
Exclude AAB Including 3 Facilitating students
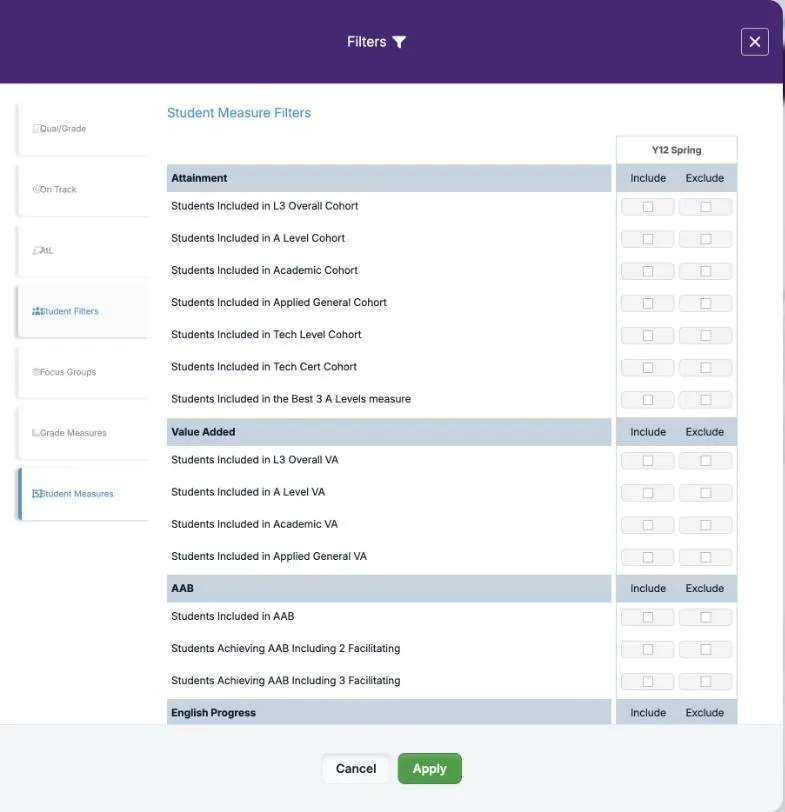(705, 681)
